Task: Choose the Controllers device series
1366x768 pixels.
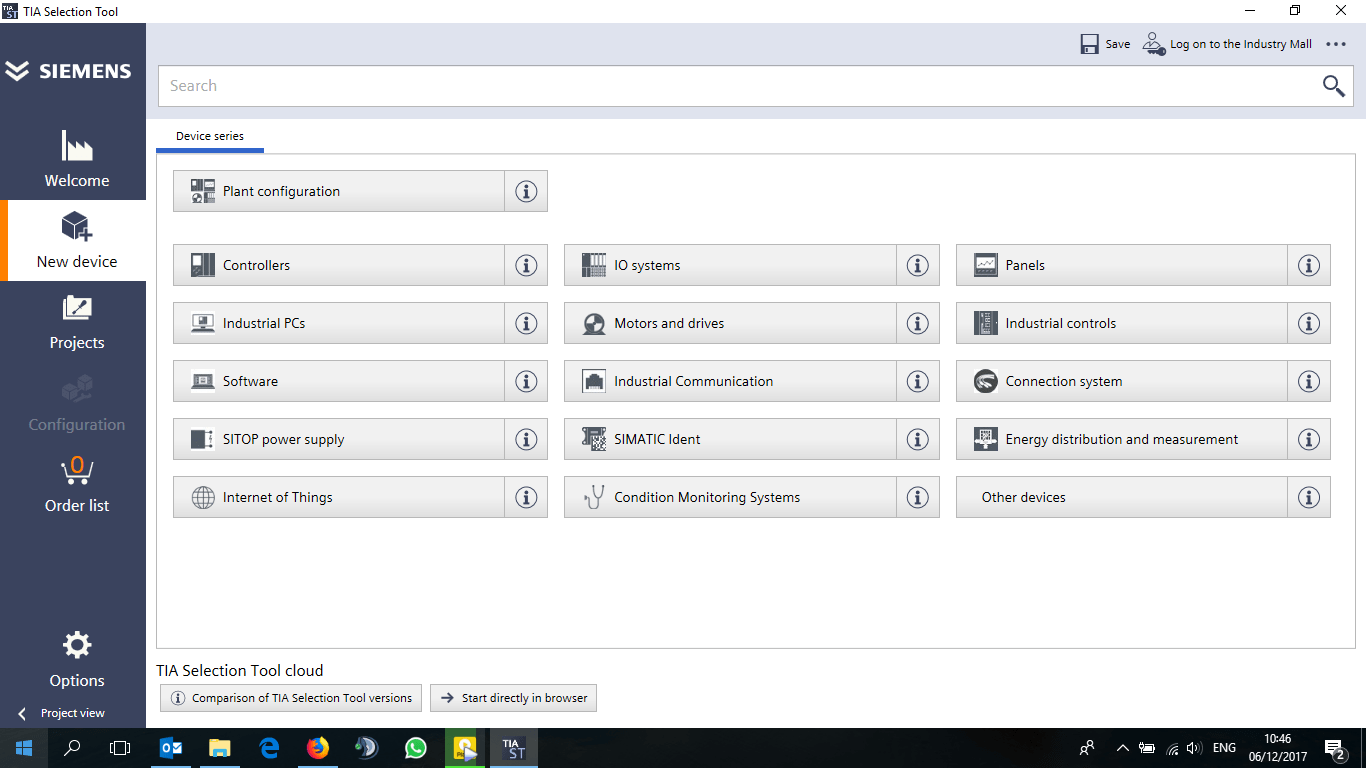Action: coord(339,265)
